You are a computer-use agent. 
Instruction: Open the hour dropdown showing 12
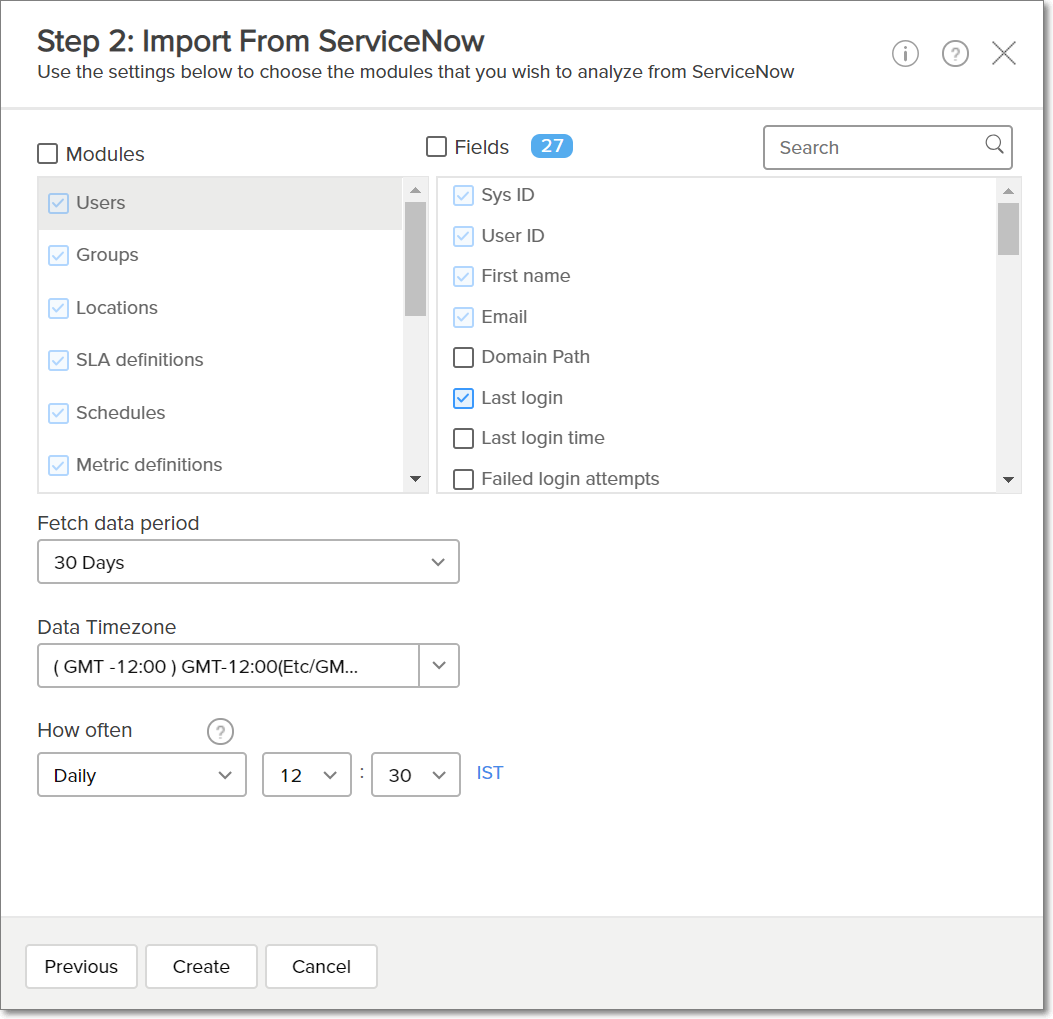coord(307,774)
